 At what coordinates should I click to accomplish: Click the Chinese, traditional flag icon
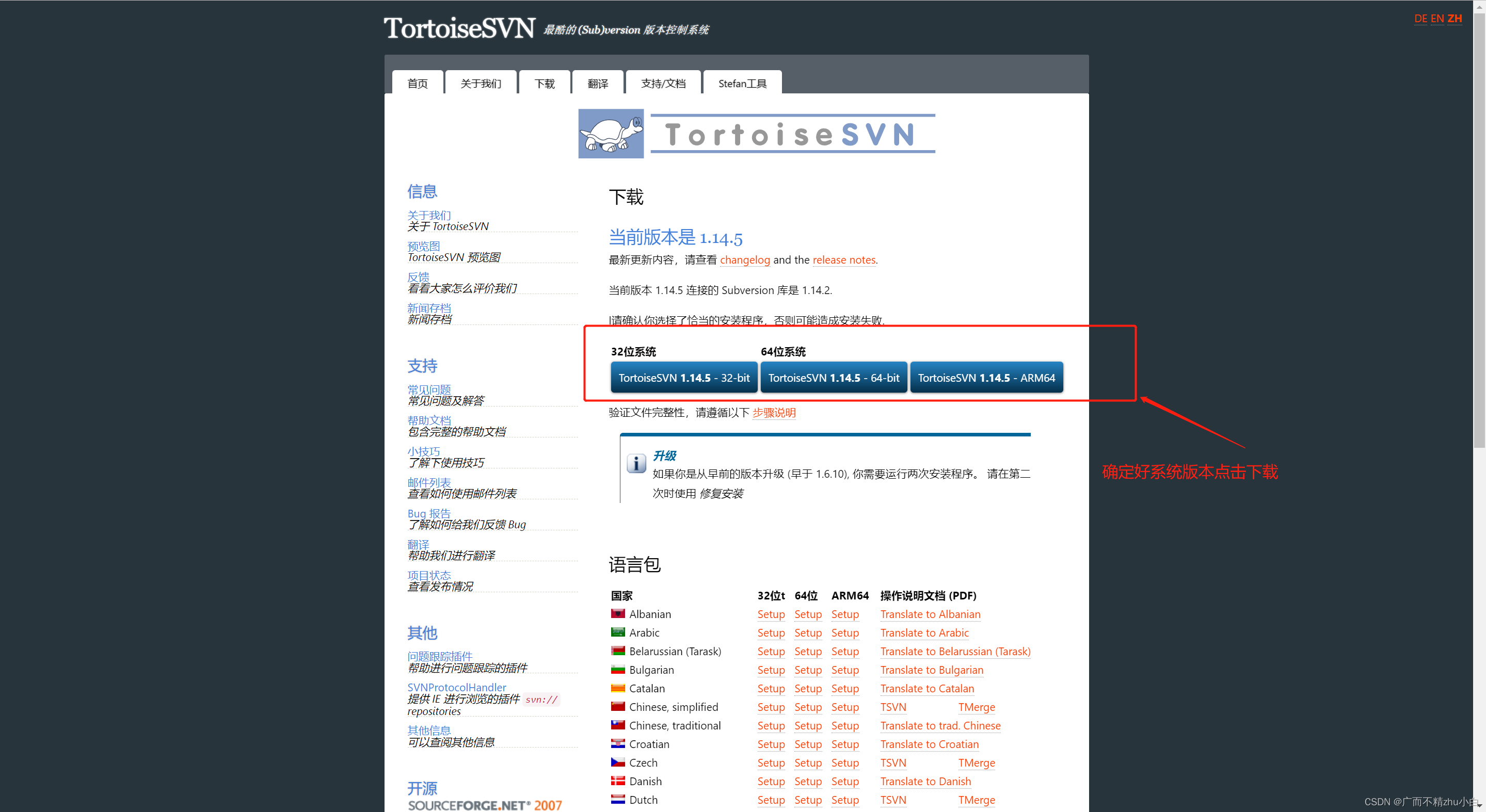click(x=618, y=724)
